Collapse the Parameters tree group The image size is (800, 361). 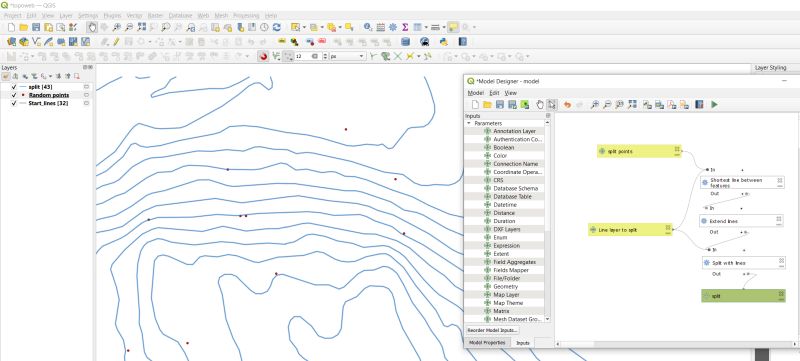coord(468,123)
